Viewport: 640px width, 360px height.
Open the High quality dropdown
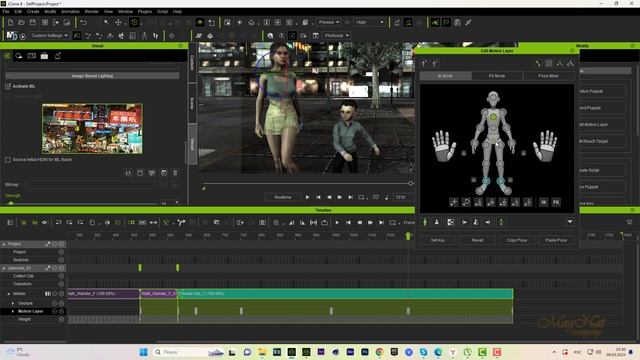click(369, 22)
